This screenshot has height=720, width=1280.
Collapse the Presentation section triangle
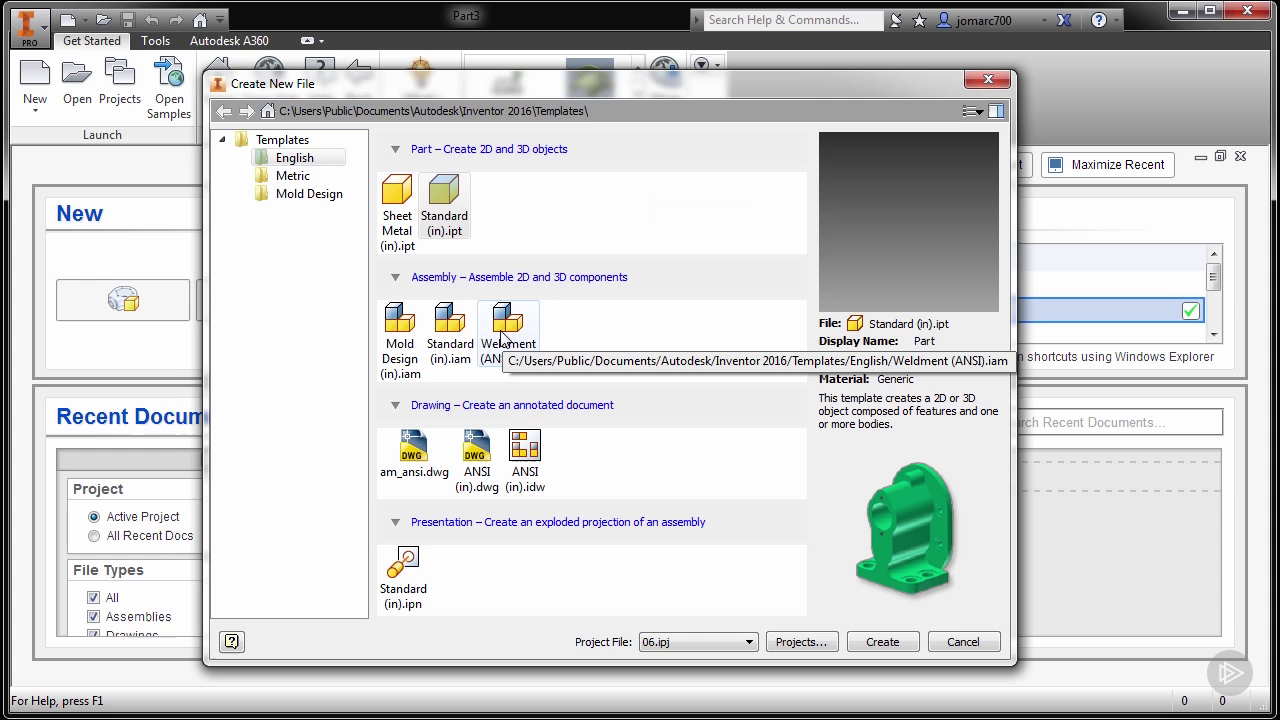[x=395, y=522]
